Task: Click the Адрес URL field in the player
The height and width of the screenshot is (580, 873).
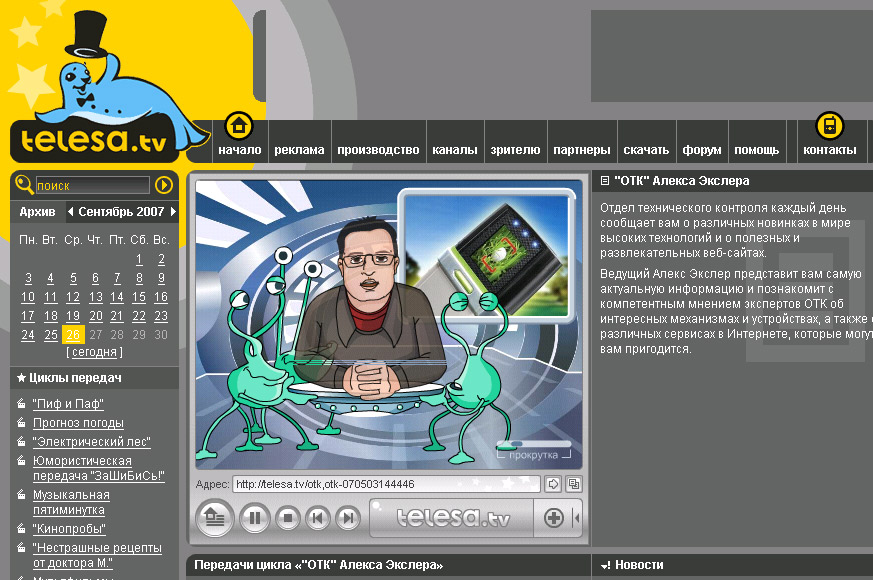Action: pyautogui.click(x=386, y=484)
